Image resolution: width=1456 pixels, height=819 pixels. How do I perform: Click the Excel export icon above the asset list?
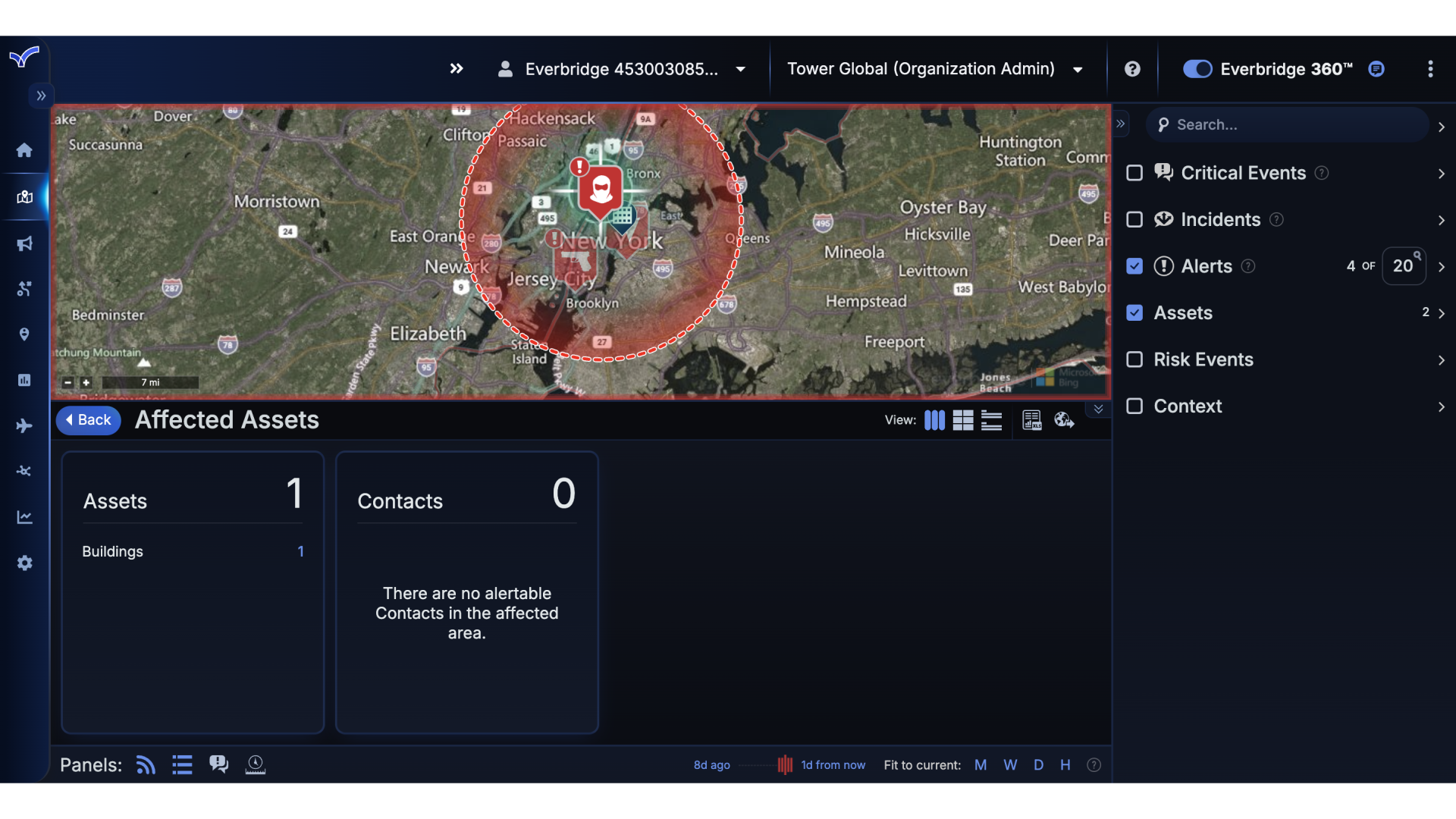pyautogui.click(x=1032, y=419)
